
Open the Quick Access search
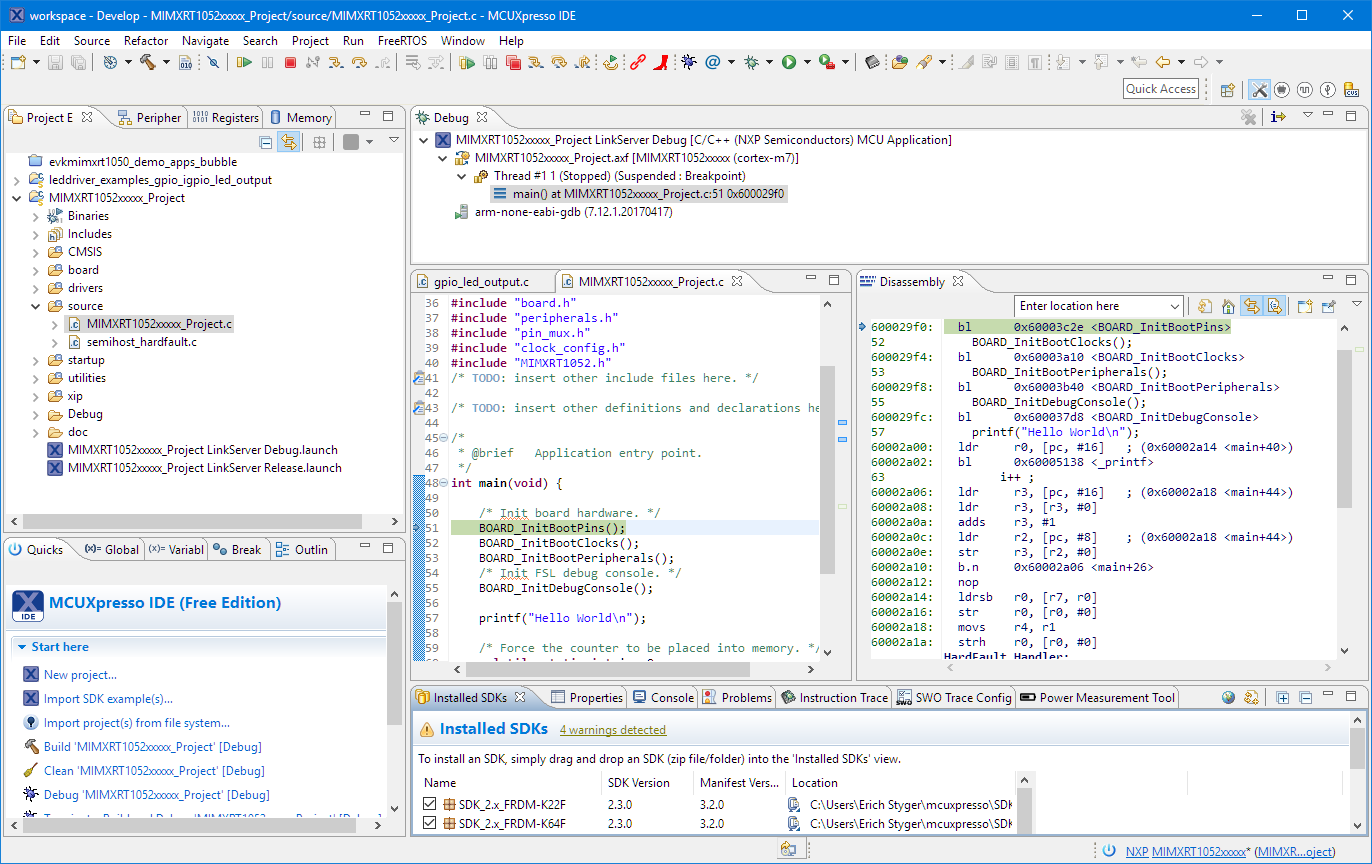coord(1160,88)
